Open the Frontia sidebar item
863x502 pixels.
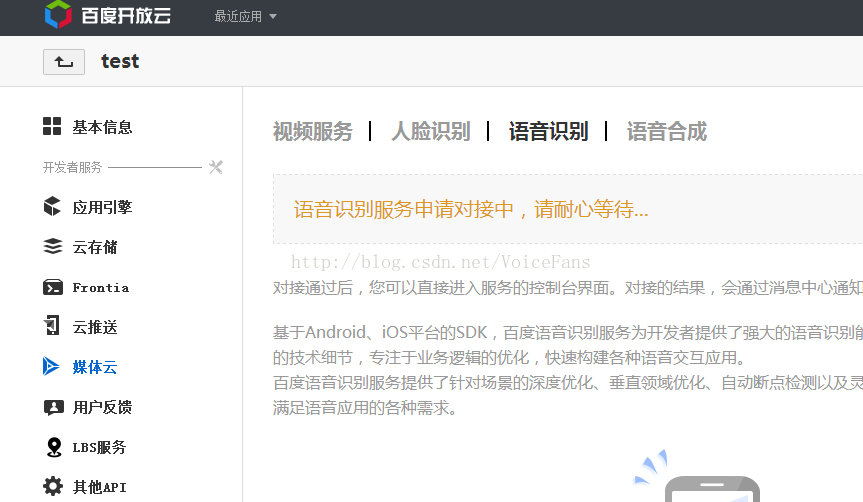point(101,288)
